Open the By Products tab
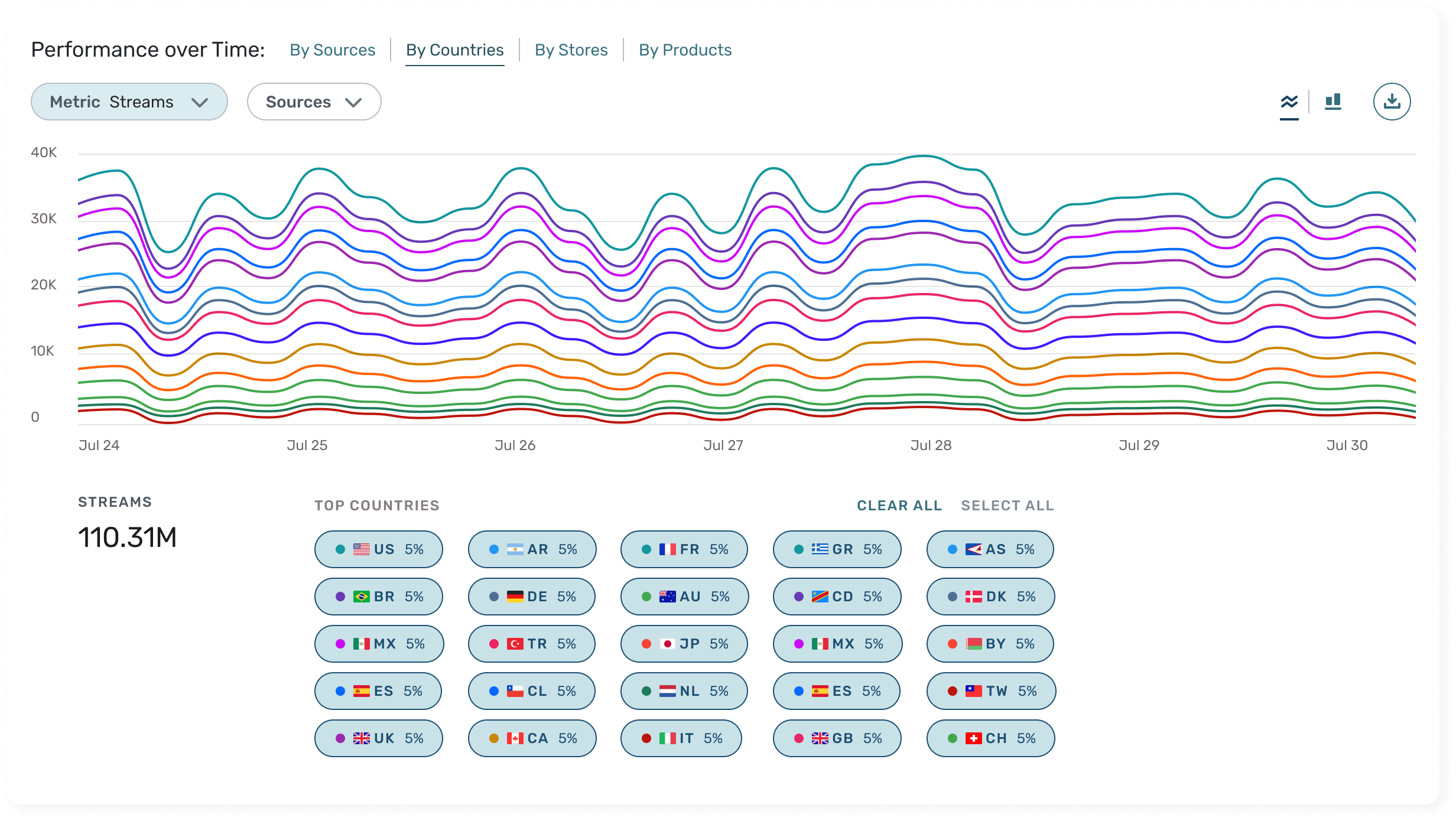The image size is (1456, 821). 685,50
